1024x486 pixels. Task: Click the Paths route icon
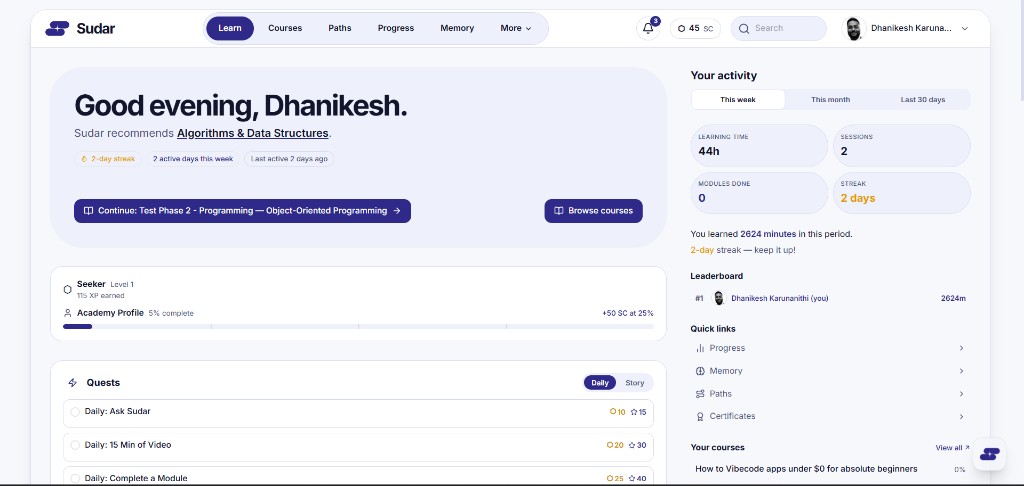(x=700, y=394)
